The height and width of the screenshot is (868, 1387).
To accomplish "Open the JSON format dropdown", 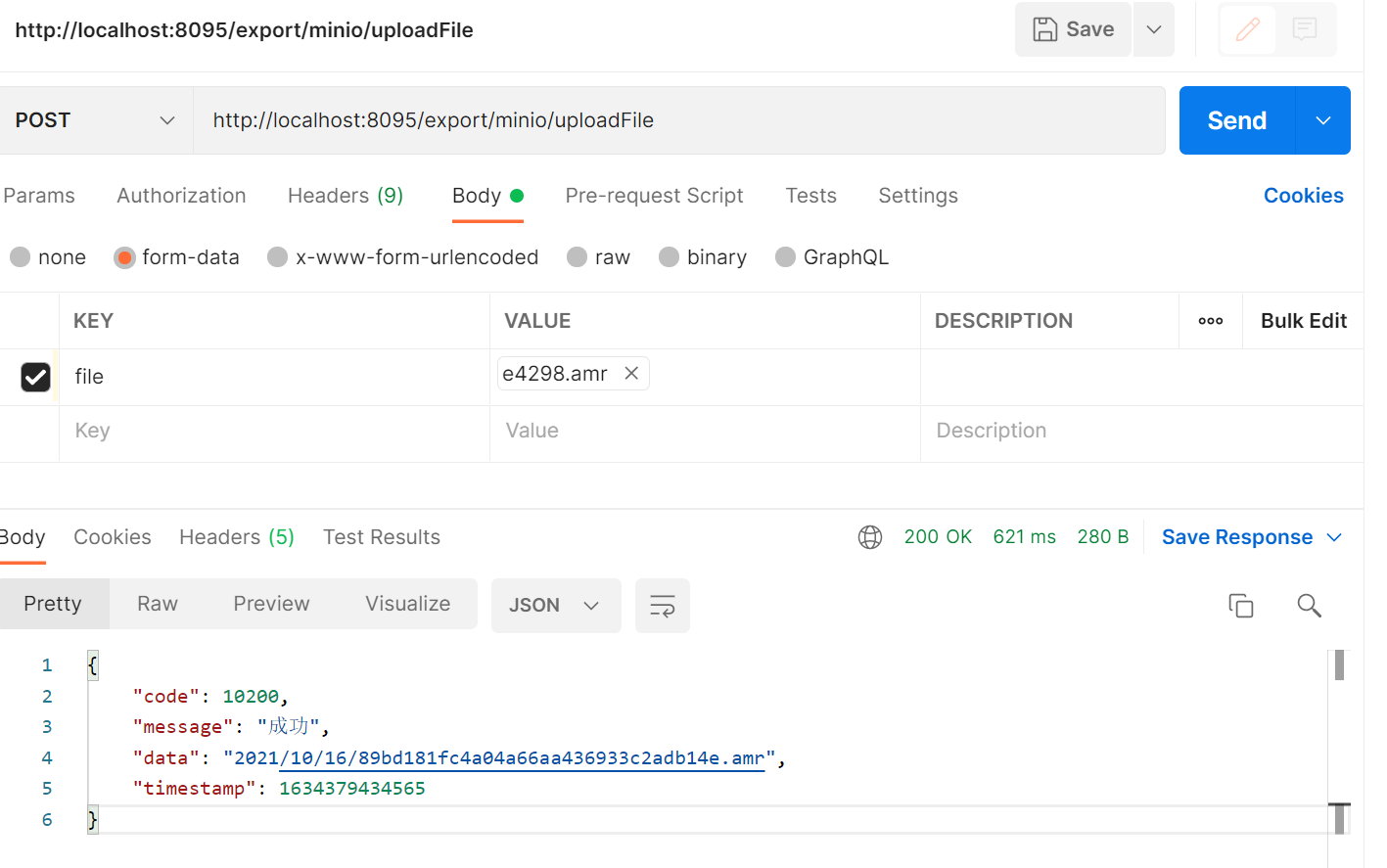I will coord(556,606).
